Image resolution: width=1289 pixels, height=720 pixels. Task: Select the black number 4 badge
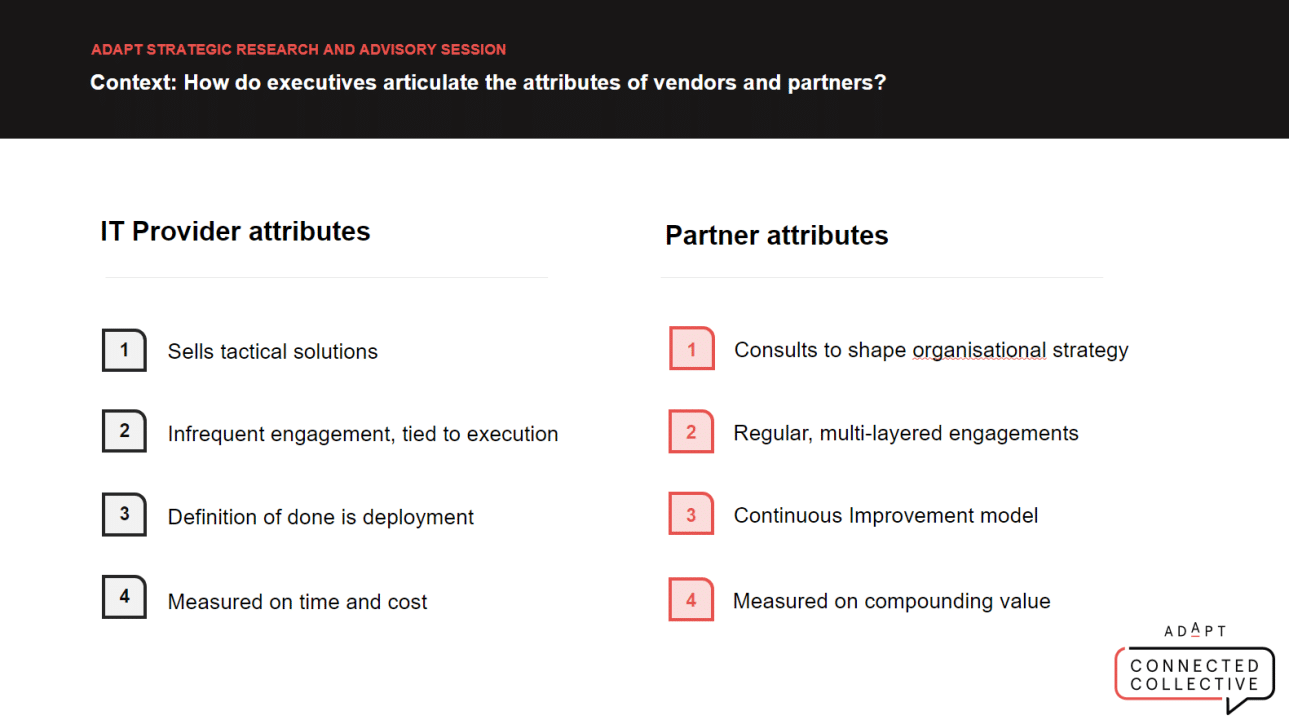(124, 597)
